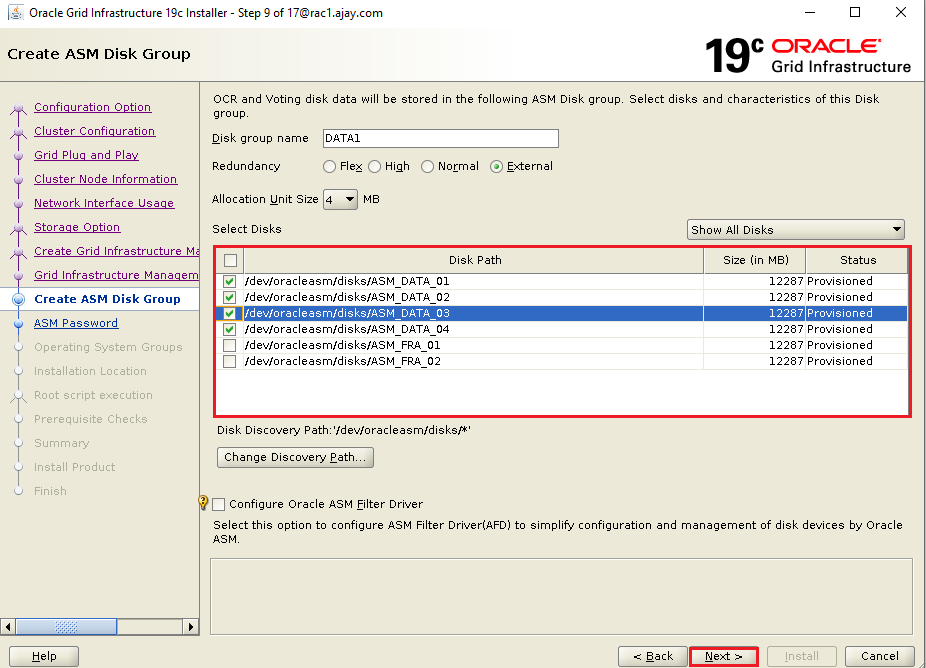Image resolution: width=926 pixels, height=668 pixels.
Task: Click the help hint icon beside ASM Filter Driver
Action: [203, 503]
